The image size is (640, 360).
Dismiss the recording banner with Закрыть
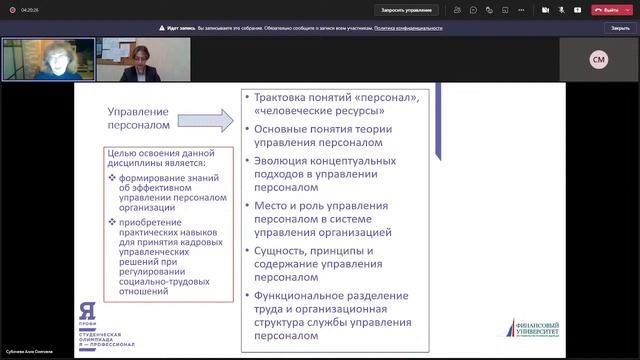(620, 28)
